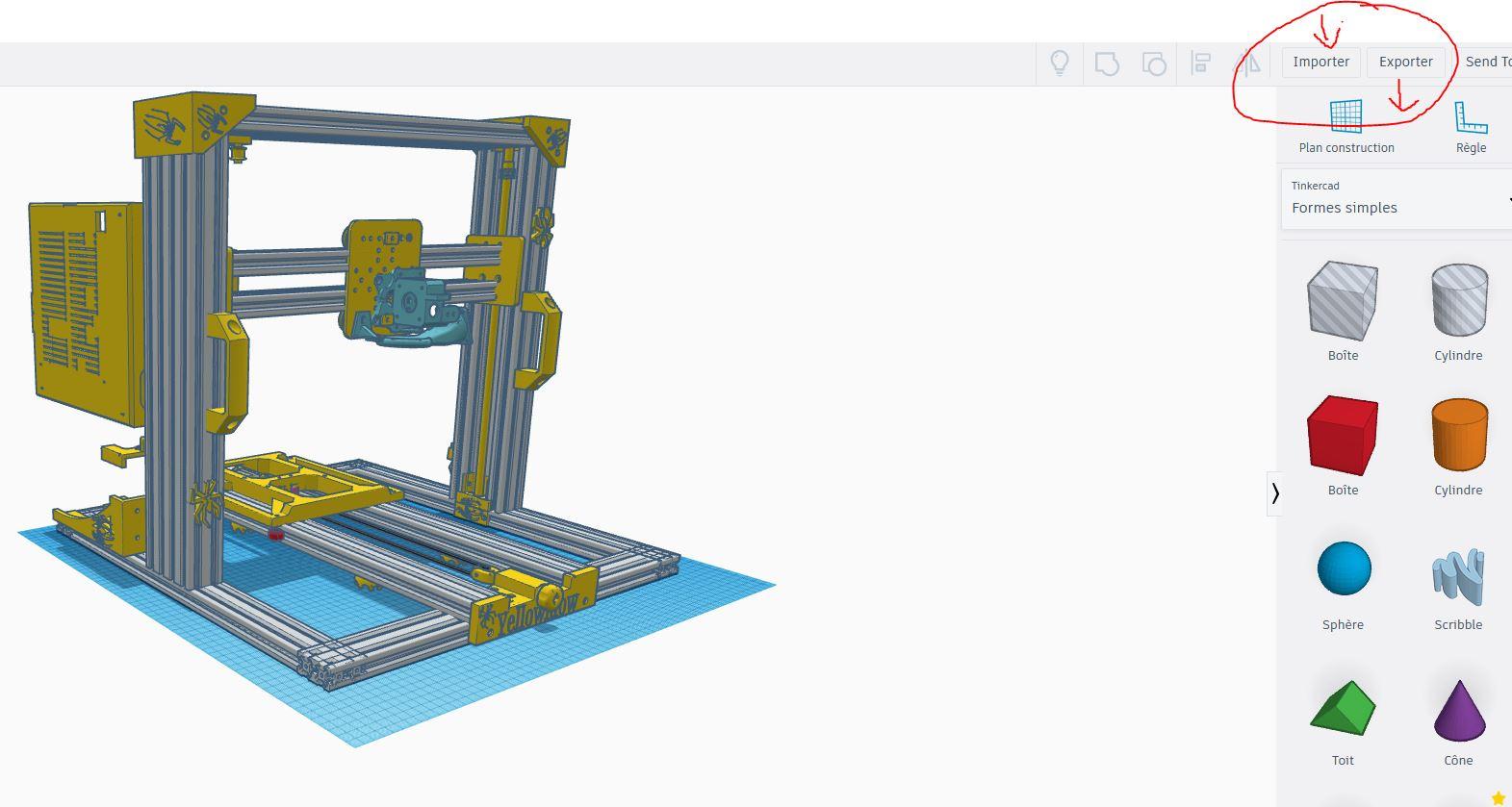
Task: Select the red Boîte solid shape
Action: (1343, 445)
